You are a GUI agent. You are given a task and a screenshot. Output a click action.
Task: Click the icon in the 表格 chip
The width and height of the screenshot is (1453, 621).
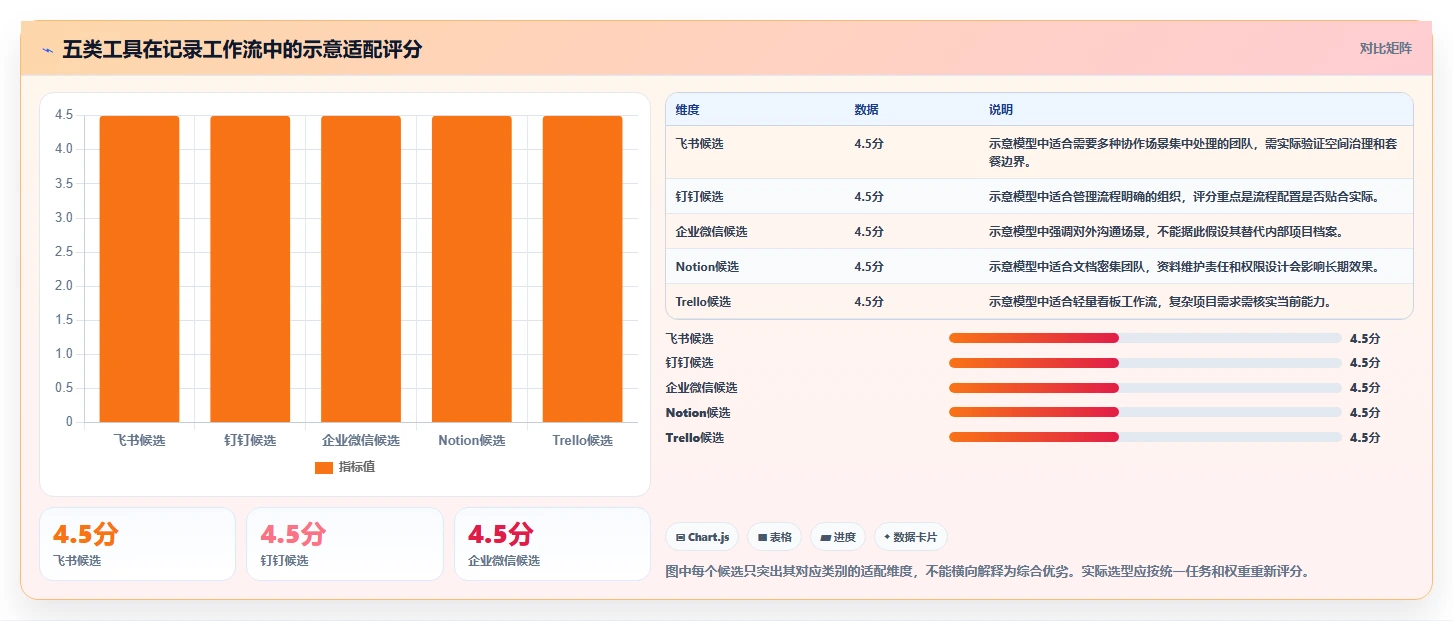pos(762,538)
